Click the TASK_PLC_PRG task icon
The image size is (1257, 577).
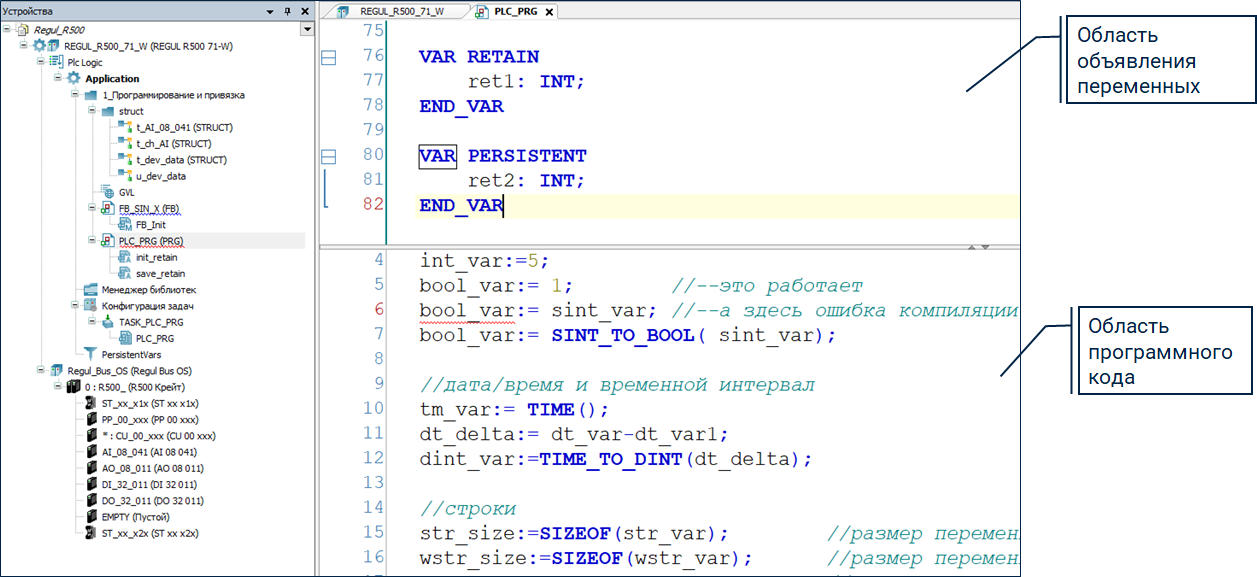(108, 322)
